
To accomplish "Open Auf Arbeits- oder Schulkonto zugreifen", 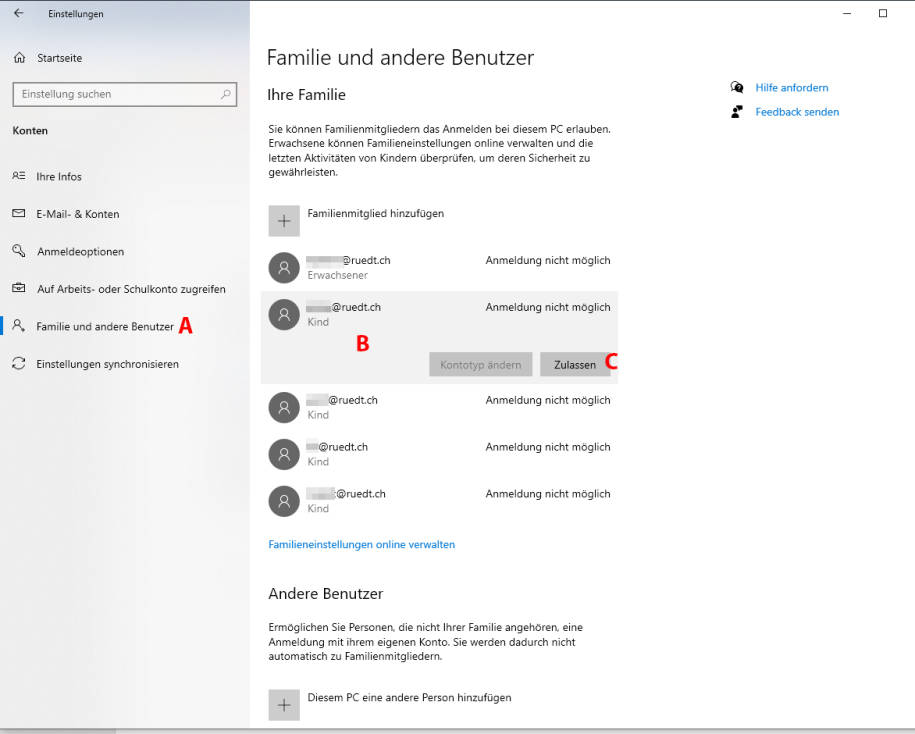I will pyautogui.click(x=131, y=289).
